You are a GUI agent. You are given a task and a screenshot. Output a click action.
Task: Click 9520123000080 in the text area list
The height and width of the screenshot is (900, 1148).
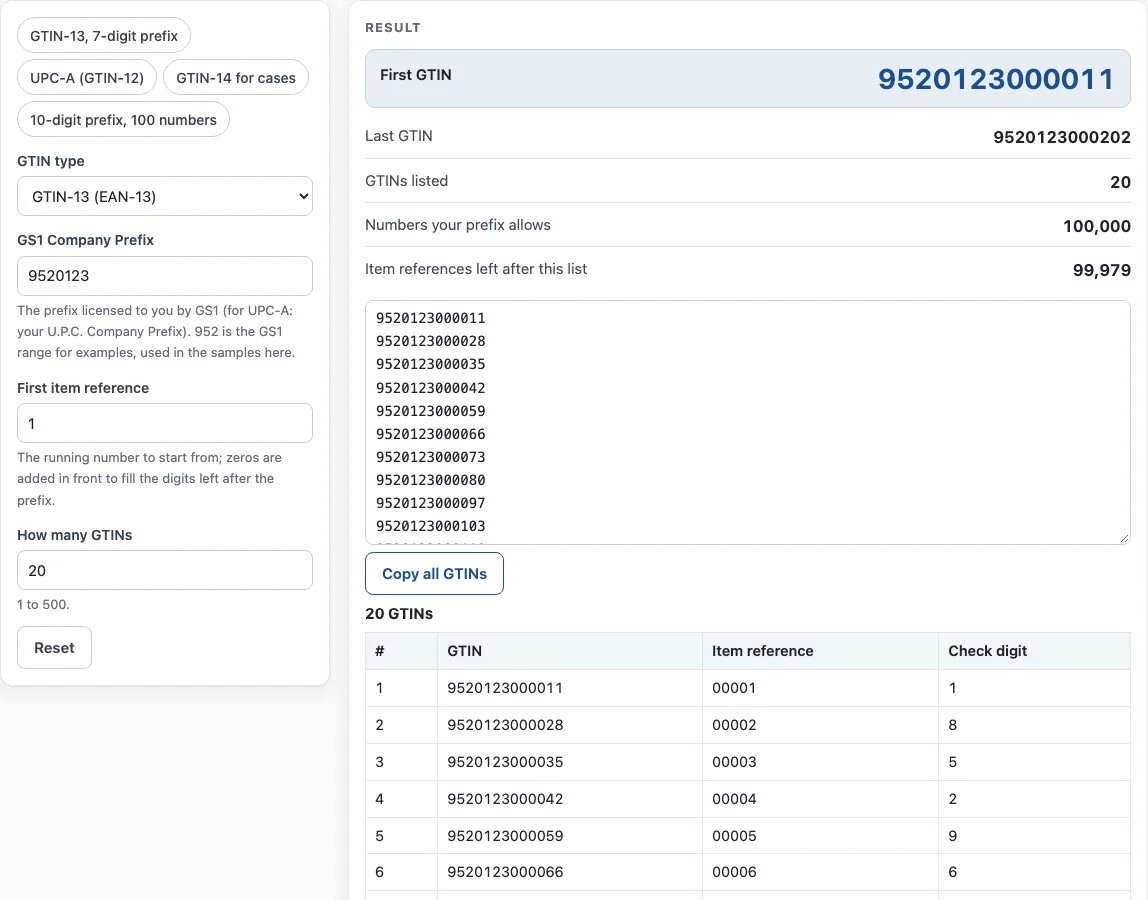[430, 480]
